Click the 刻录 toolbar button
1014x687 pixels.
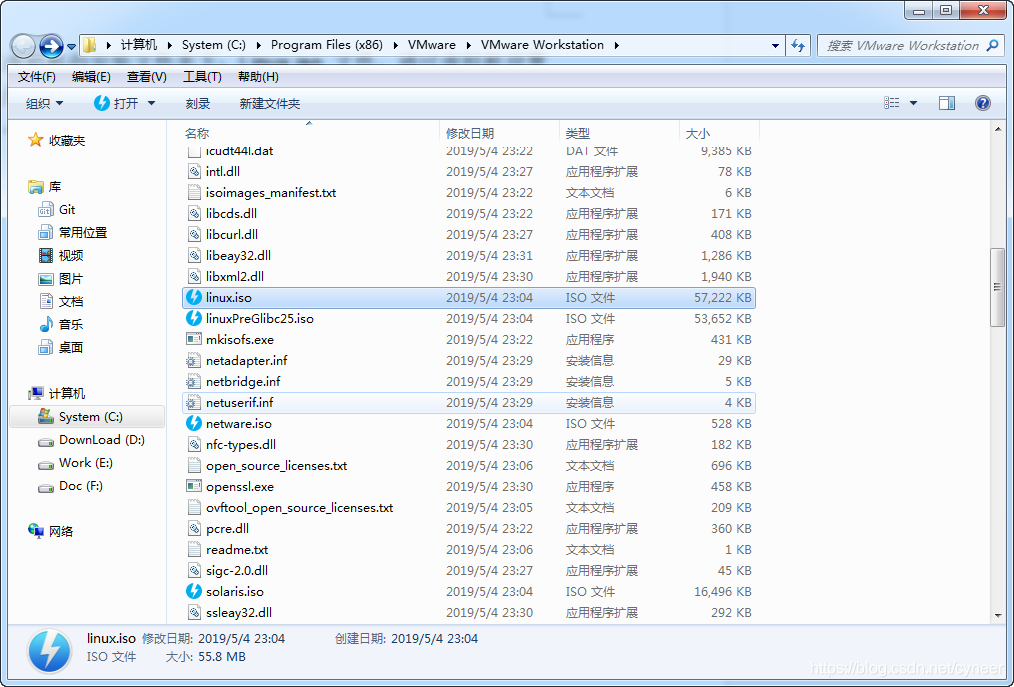(x=197, y=104)
